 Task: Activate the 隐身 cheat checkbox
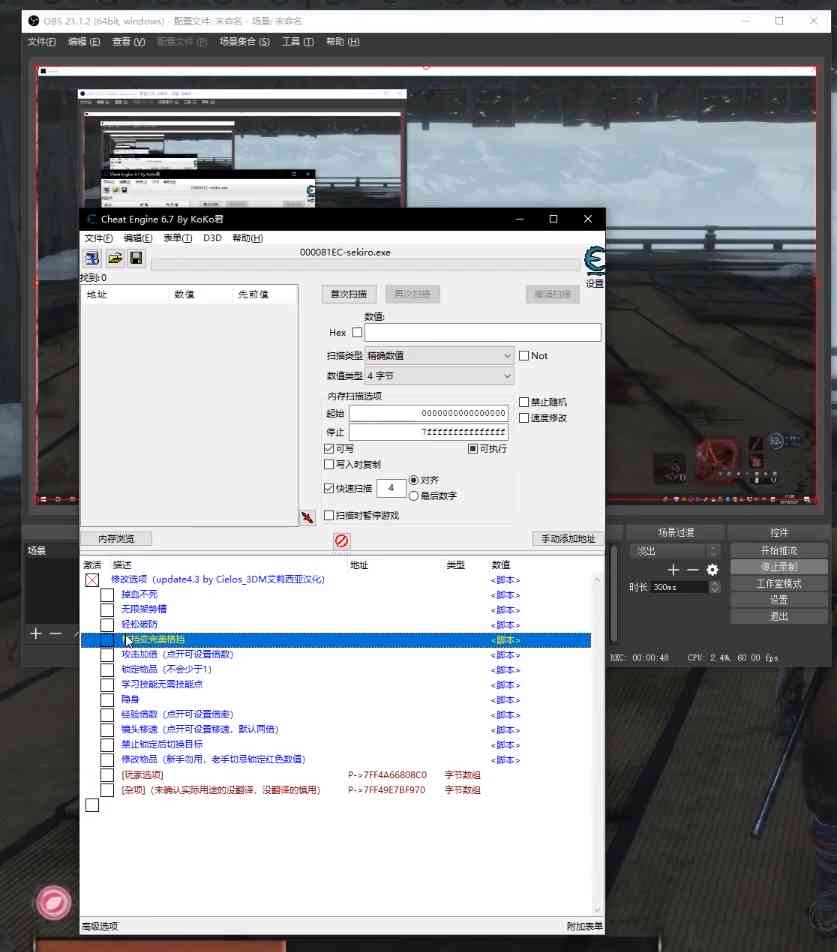(x=107, y=699)
